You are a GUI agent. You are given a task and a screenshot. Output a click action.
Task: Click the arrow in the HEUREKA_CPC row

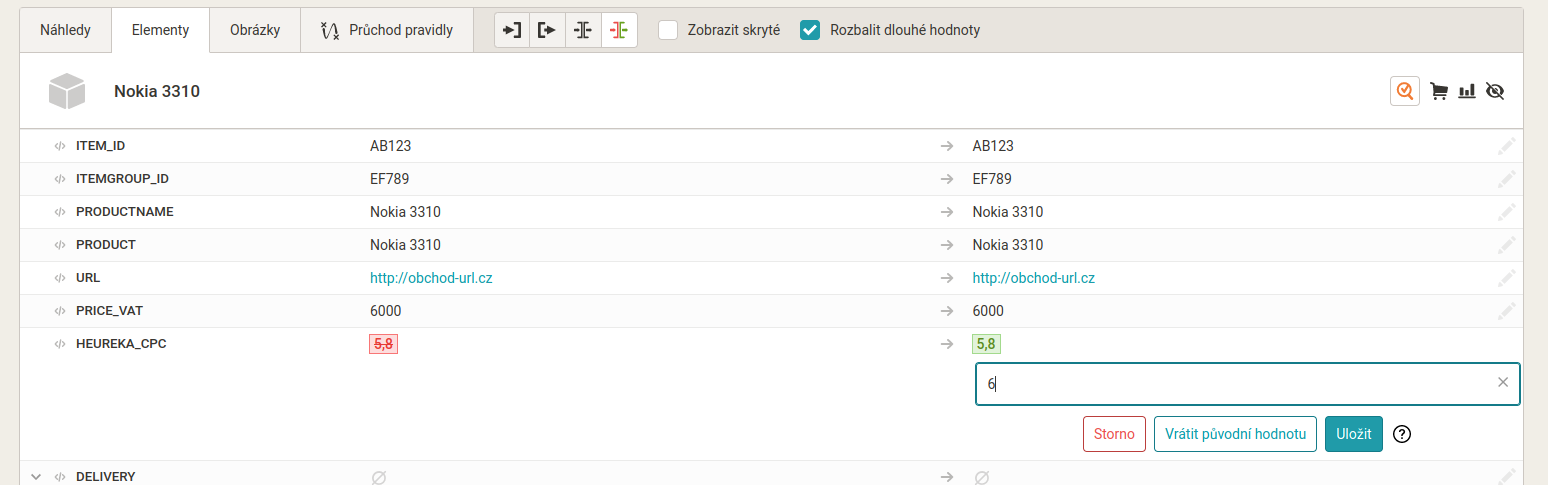[946, 344]
